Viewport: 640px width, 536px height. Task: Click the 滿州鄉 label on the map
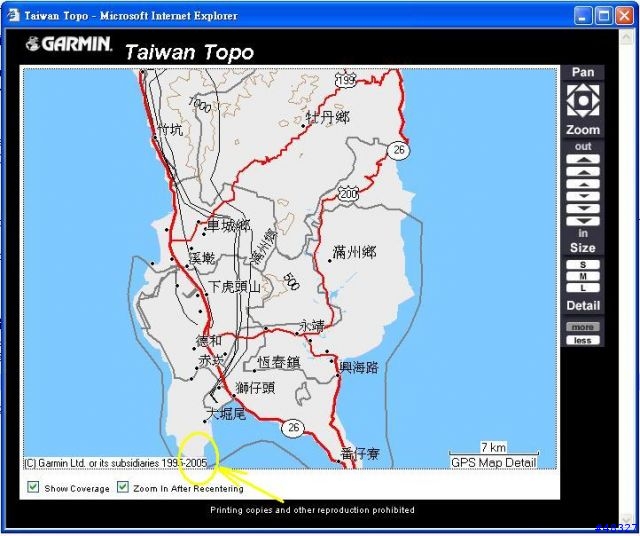pos(354,252)
